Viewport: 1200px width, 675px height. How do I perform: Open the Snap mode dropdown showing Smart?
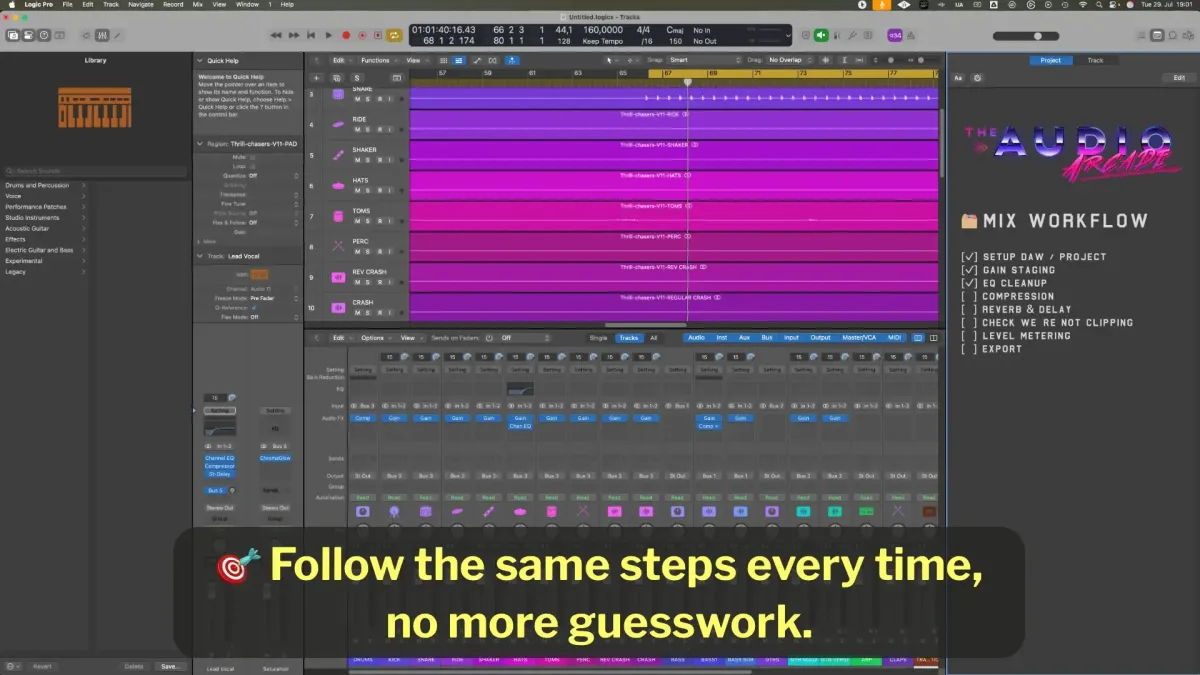point(705,60)
